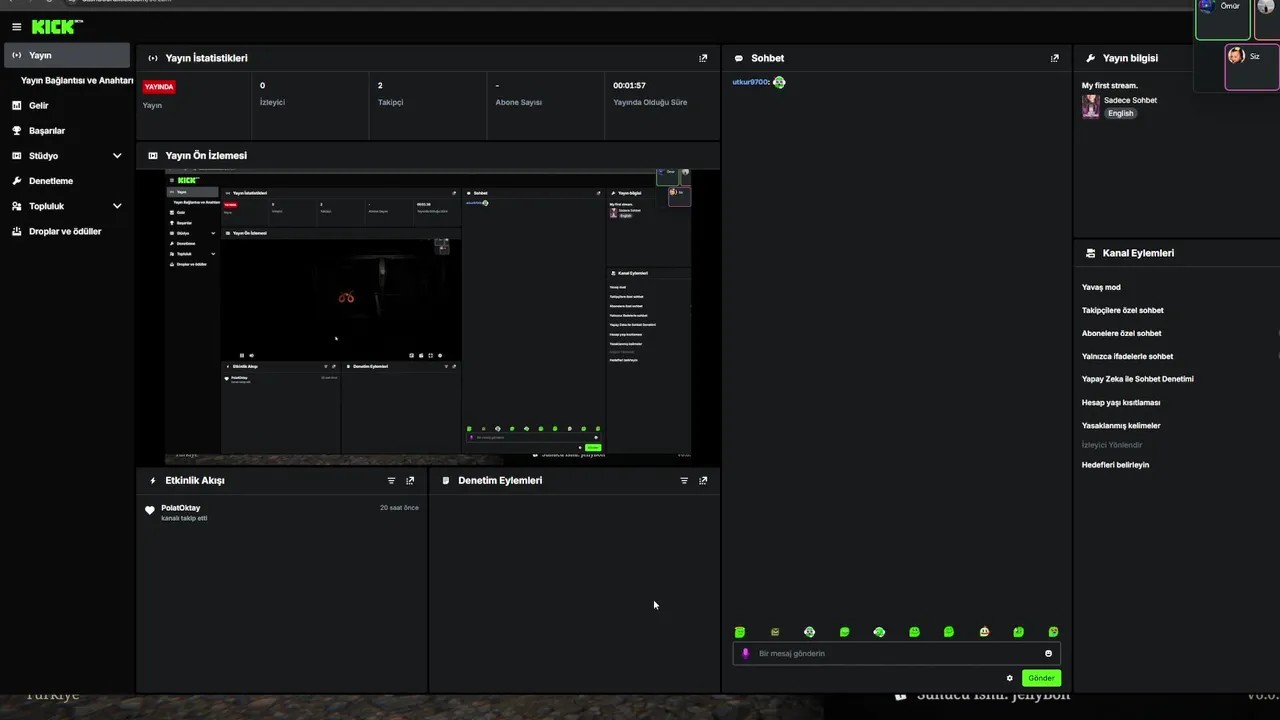Send the leftmost quick emote above message box
This screenshot has height=720, width=1280.
(x=740, y=632)
